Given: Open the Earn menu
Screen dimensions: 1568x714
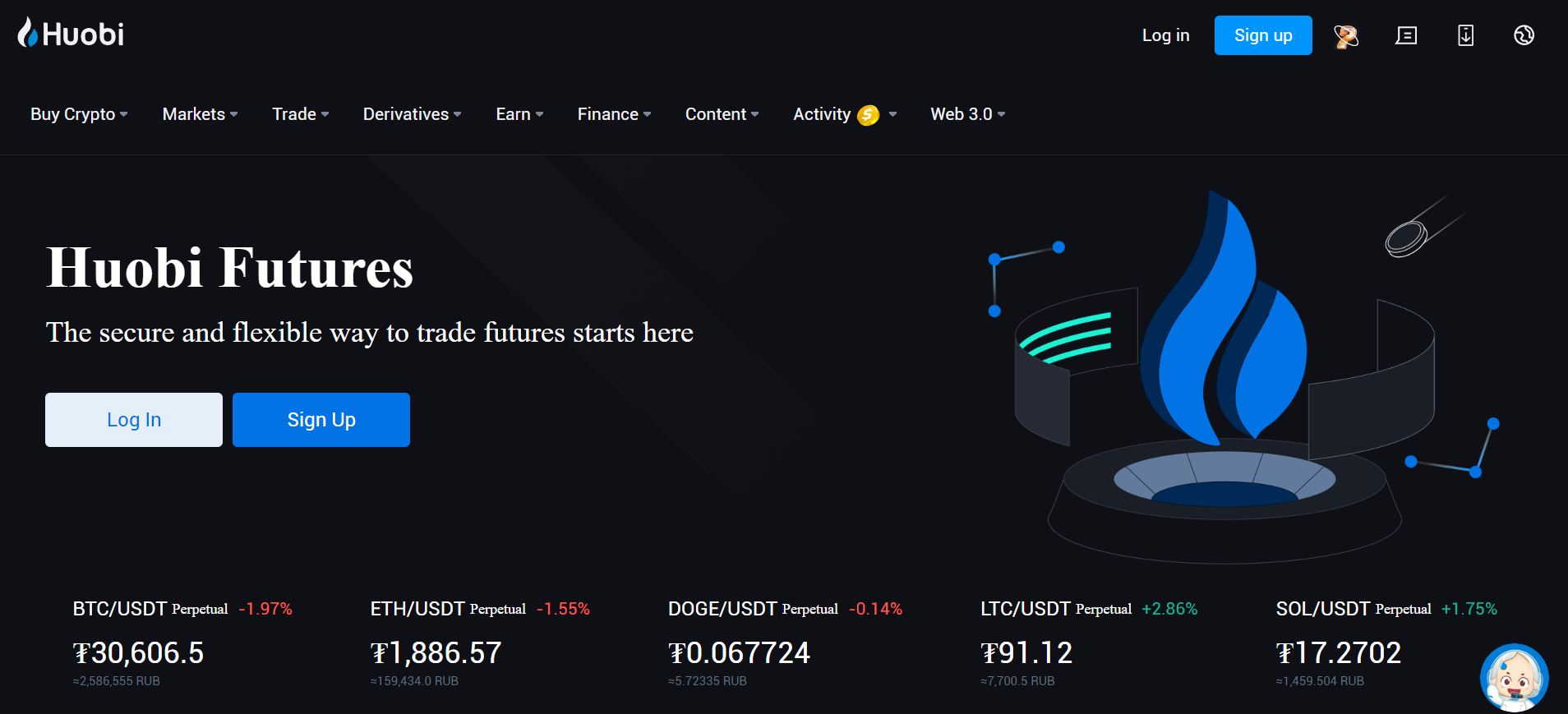Looking at the screenshot, I should click(519, 114).
